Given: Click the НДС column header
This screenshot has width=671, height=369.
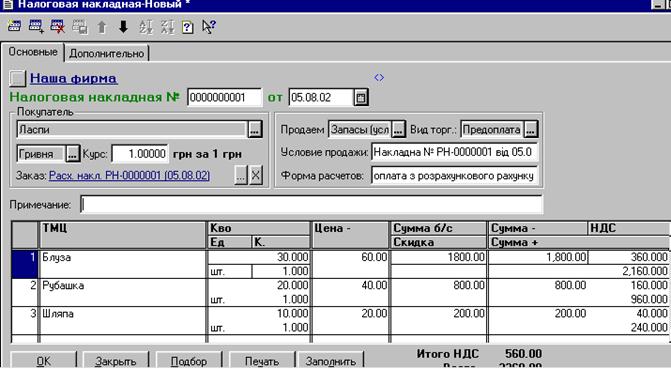Looking at the screenshot, I should (629, 228).
